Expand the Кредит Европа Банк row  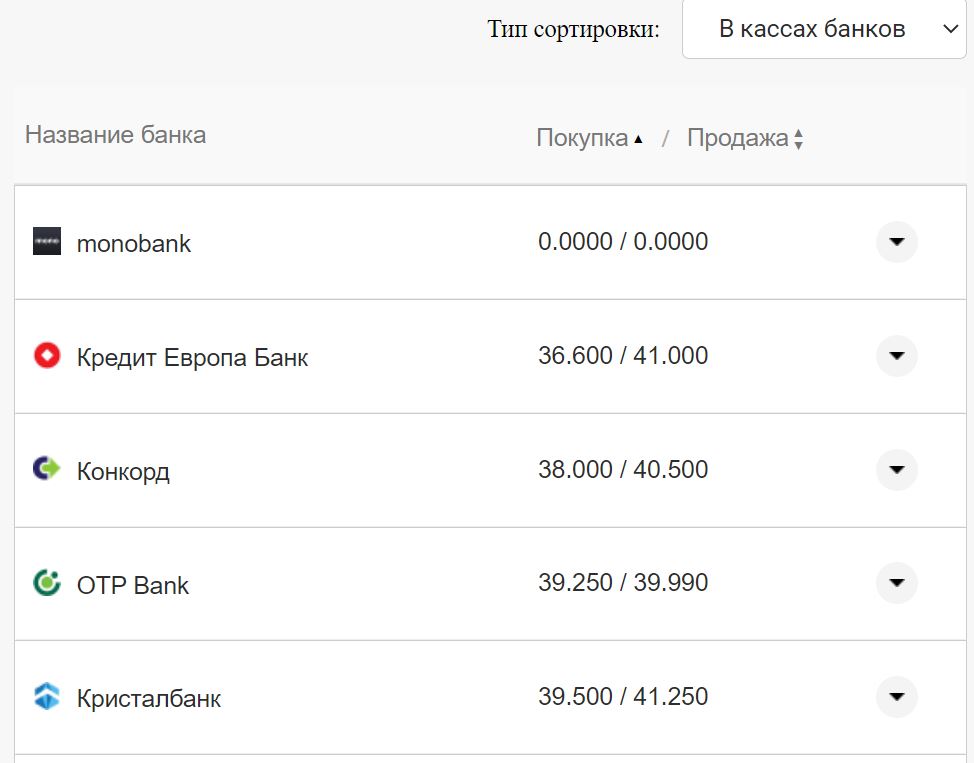click(x=896, y=356)
